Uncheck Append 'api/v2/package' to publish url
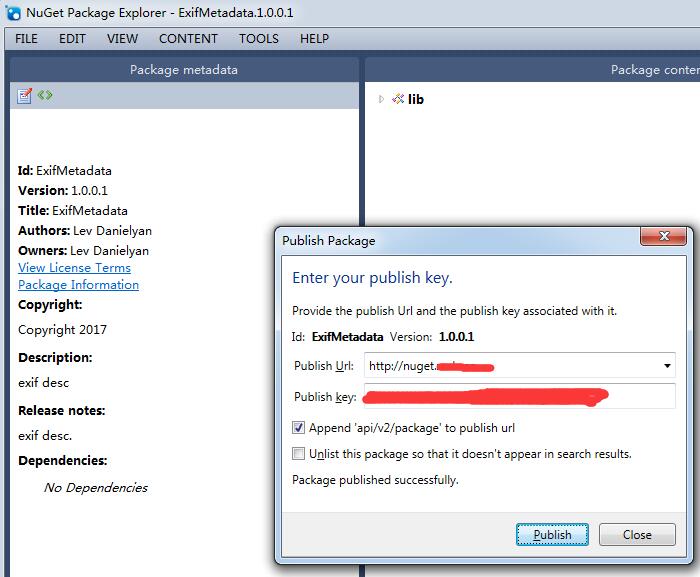The image size is (700, 577). [x=298, y=428]
